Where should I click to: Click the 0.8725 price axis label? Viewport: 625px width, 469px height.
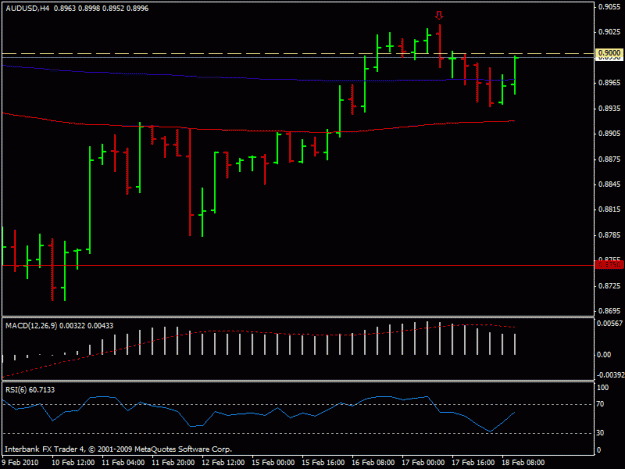[609, 286]
